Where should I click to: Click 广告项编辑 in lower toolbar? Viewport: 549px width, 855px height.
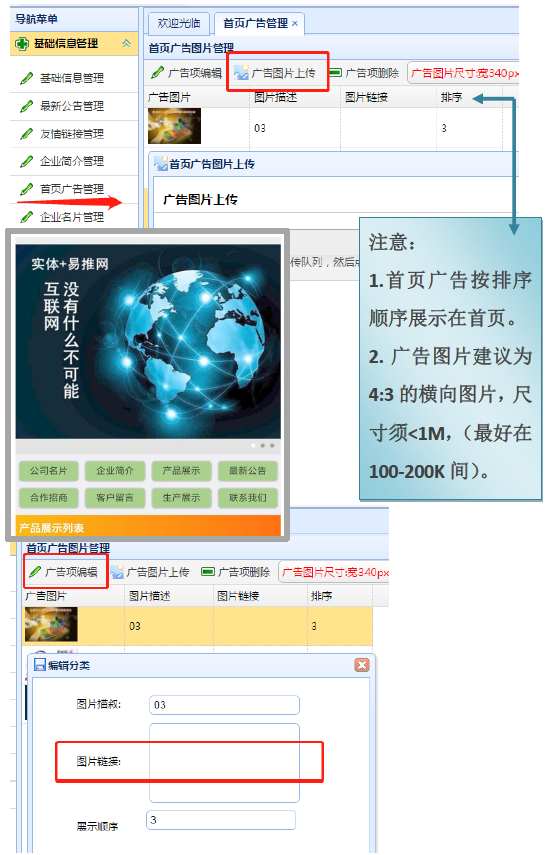[x=64, y=571]
